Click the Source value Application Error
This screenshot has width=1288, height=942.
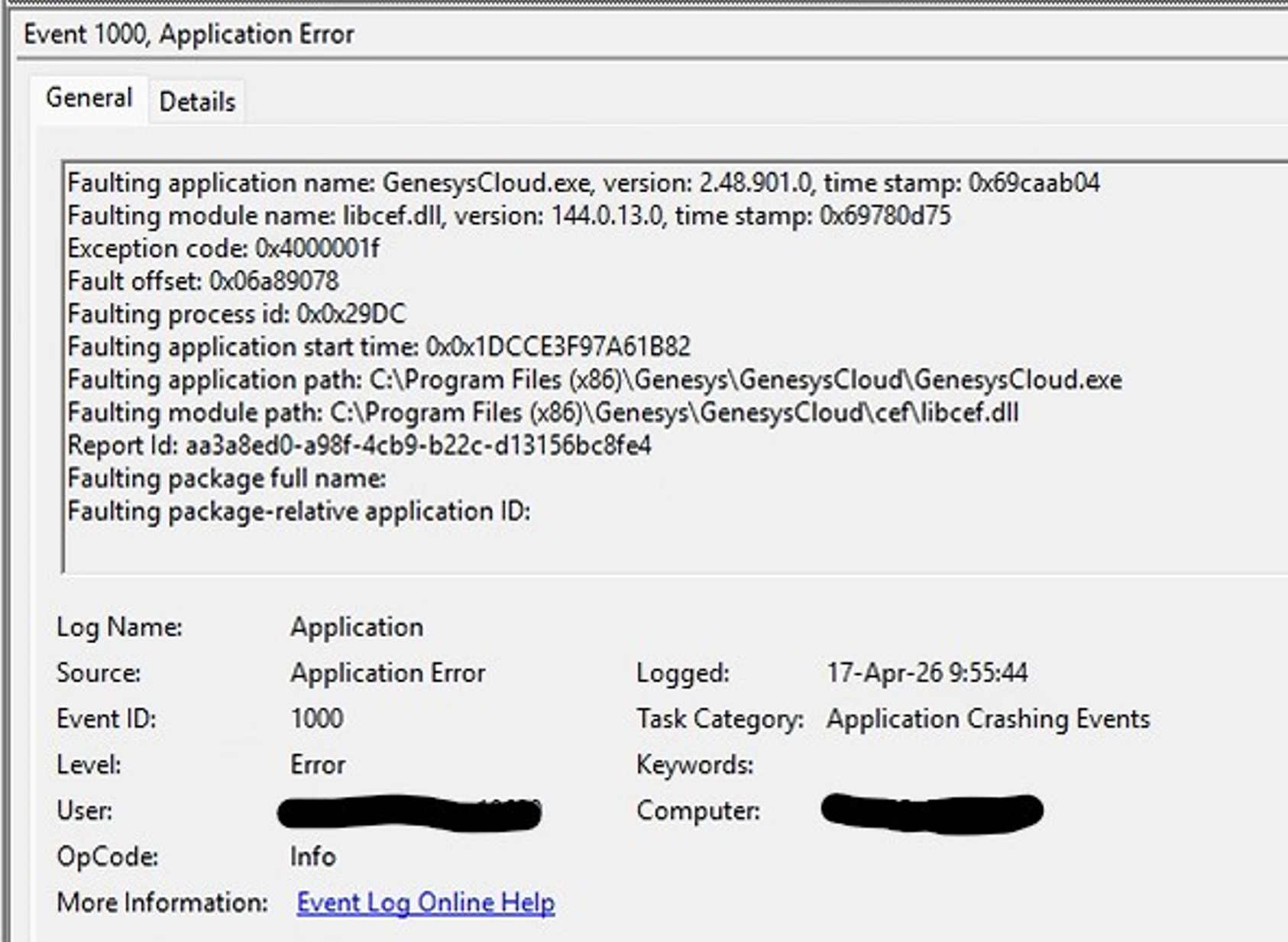tap(387, 673)
